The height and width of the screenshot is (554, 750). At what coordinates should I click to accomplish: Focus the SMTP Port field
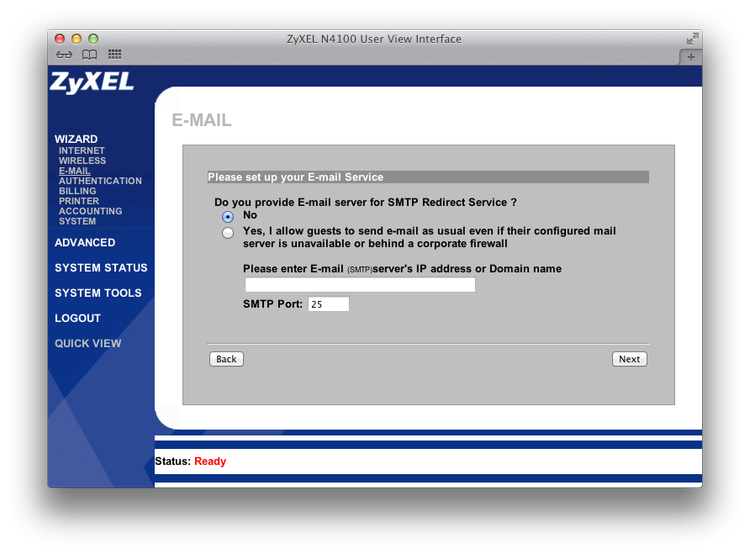329,304
